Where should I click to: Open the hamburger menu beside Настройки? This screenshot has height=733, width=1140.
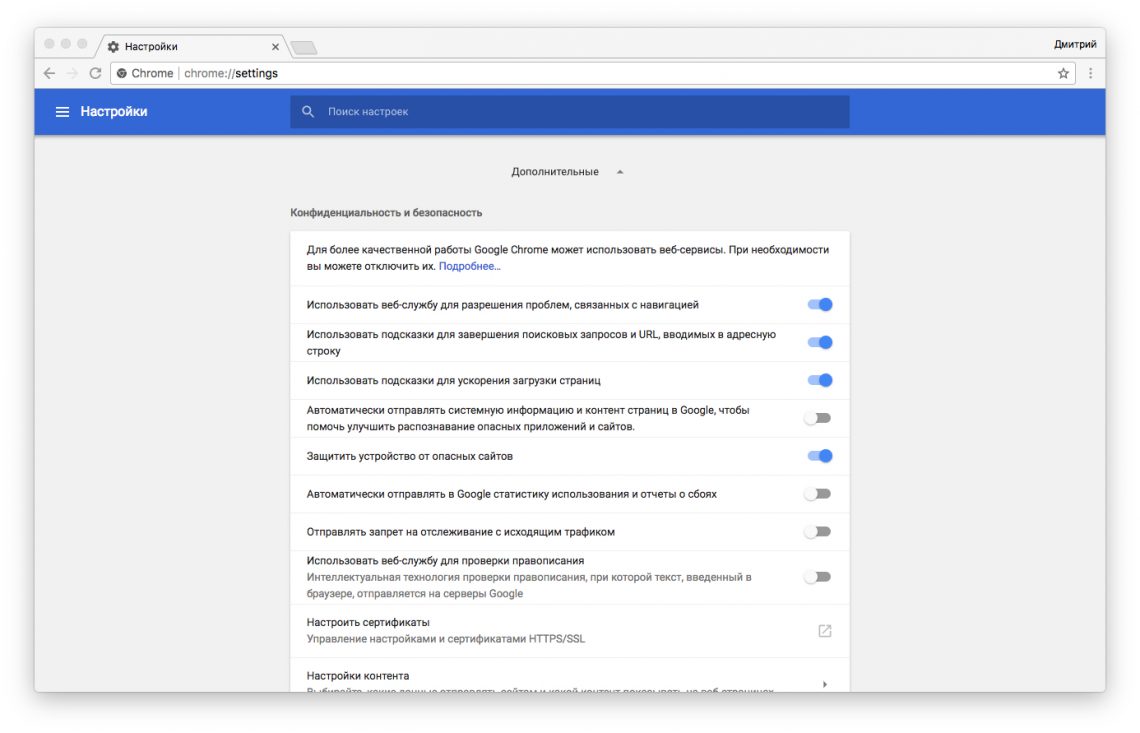tap(62, 112)
